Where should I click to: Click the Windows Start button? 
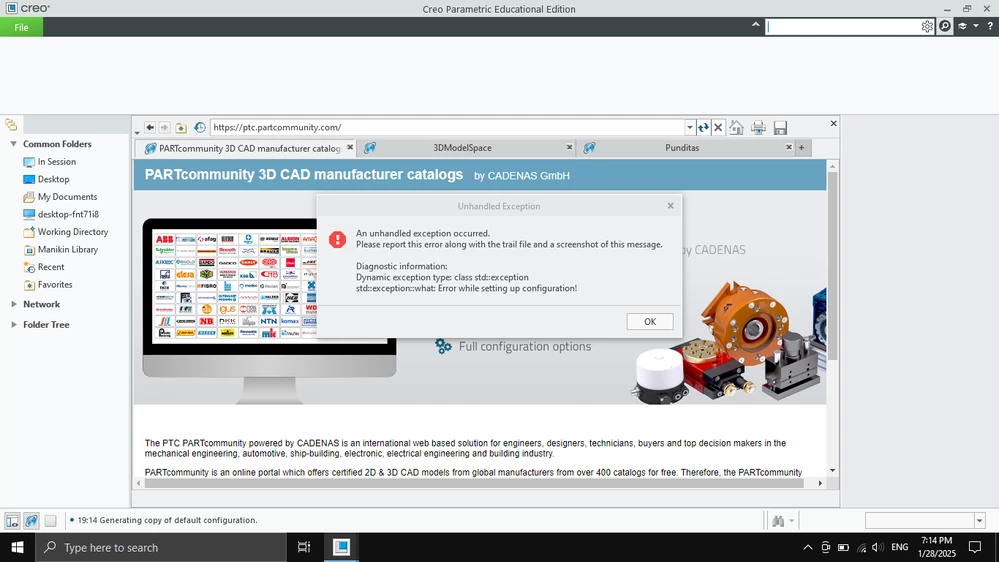coord(17,547)
